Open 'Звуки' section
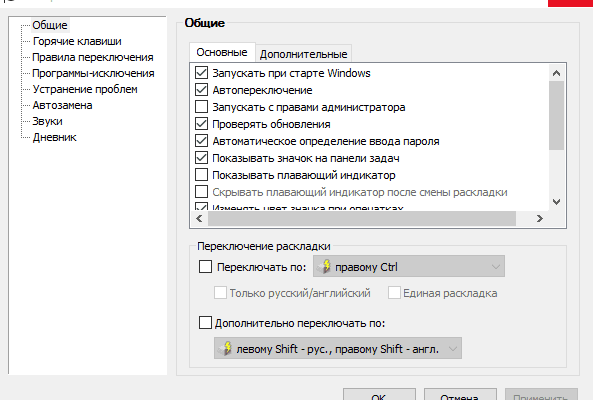This screenshot has height=400, width=593. click(47, 121)
